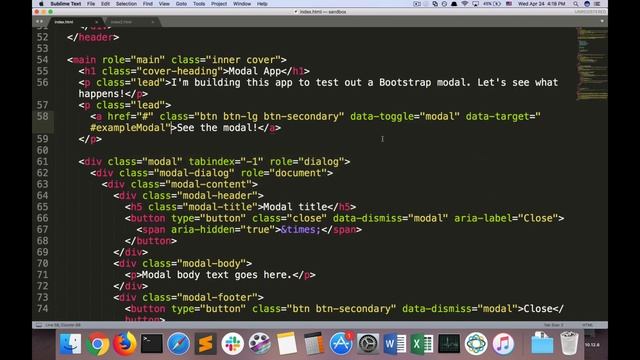Screen dimensions: 640x360
Task: Open Activity Monitor from dock
Action: (449, 344)
